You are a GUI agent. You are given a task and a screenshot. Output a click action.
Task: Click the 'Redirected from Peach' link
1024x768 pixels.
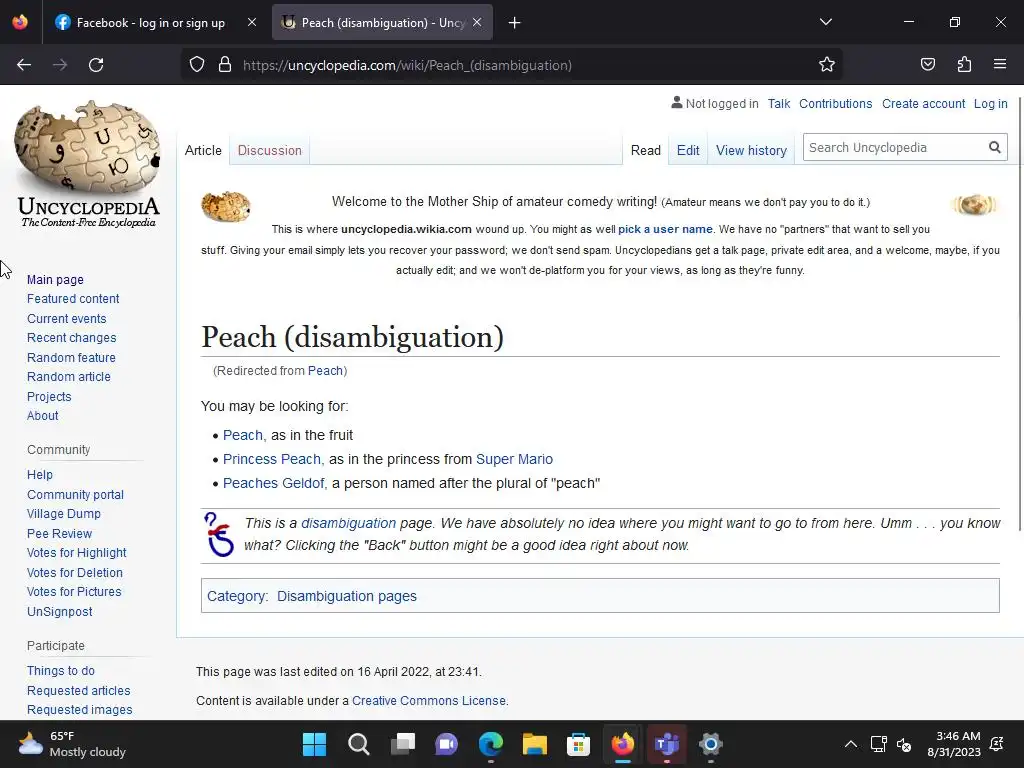(x=325, y=371)
